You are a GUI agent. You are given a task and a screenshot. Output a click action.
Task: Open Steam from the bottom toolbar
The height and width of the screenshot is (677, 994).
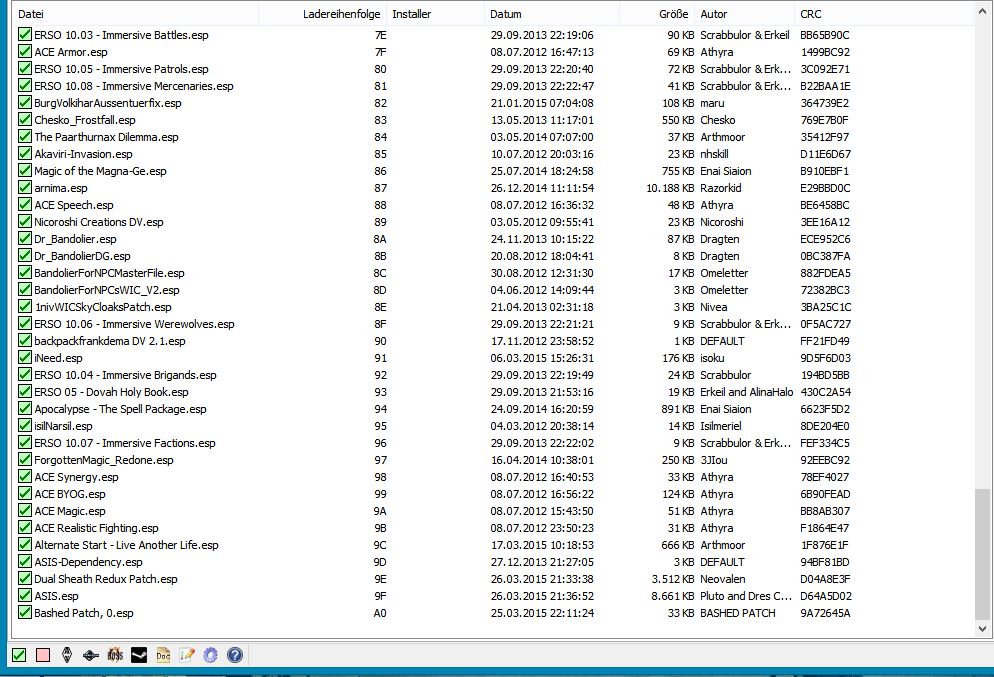[139, 655]
